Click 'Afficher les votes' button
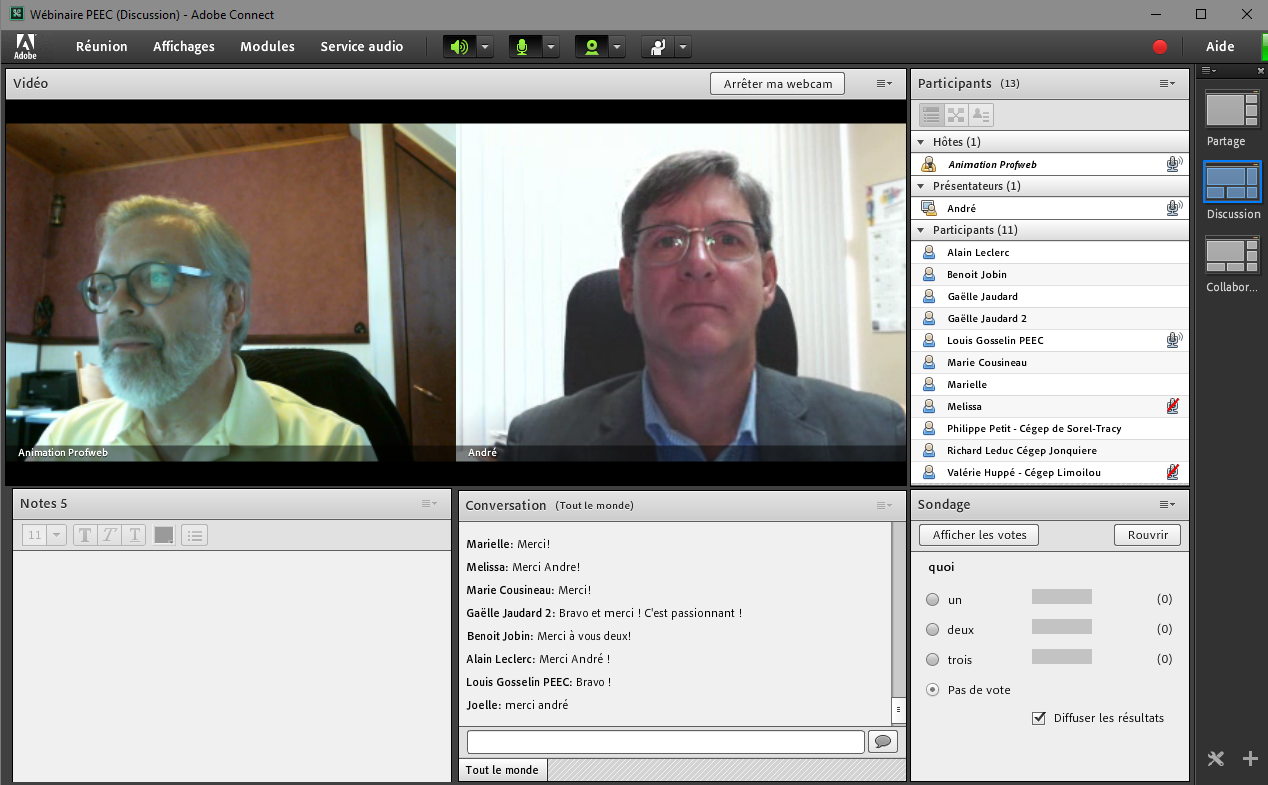 click(979, 535)
